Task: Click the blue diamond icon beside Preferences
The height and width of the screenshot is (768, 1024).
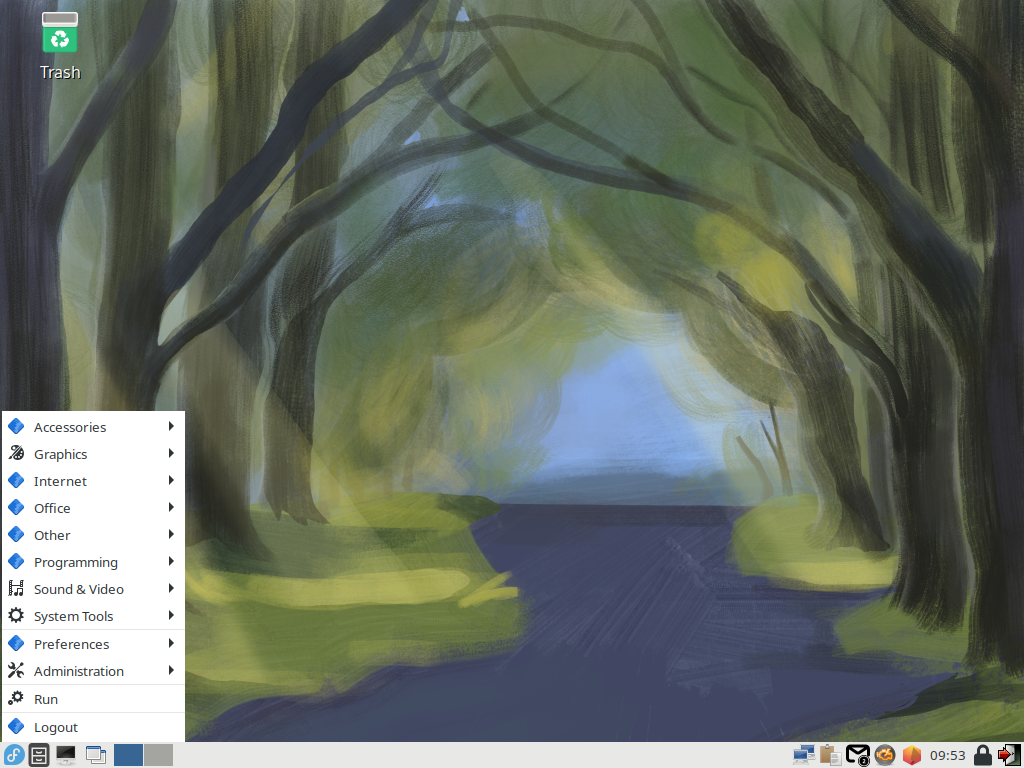Action: pyautogui.click(x=16, y=643)
